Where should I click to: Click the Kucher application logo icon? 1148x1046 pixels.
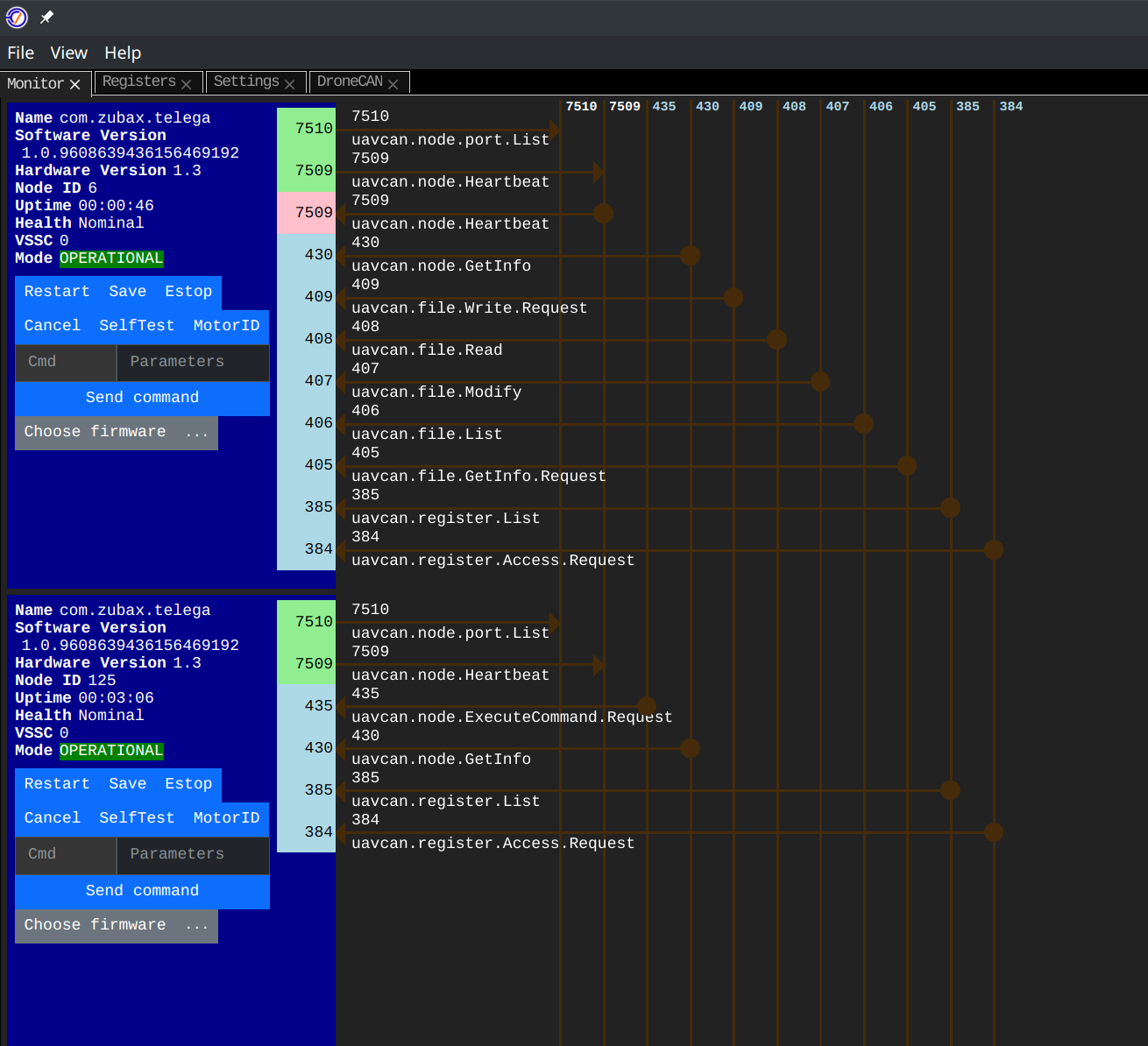coord(16,17)
